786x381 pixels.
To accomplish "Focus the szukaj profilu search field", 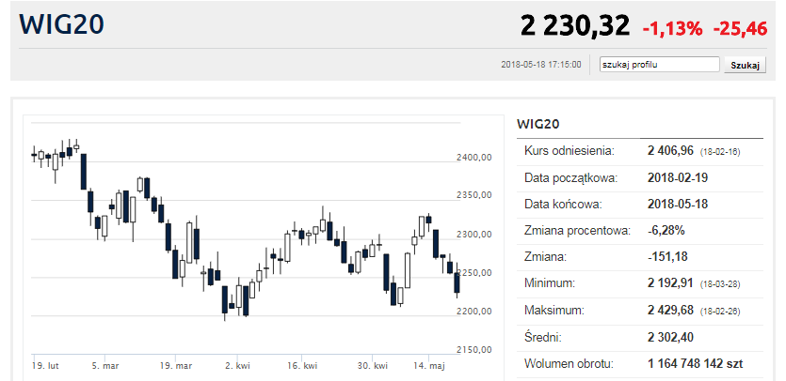I will 660,65.
